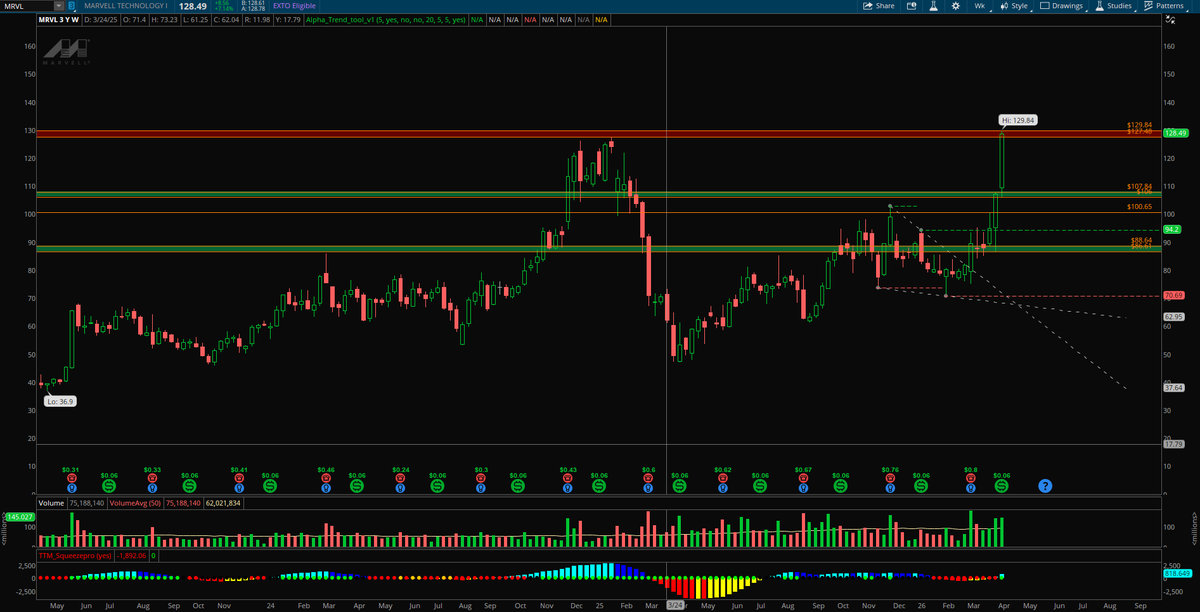Click the 128.49 price axis label
Screen dimensions: 1200x612
coord(1175,132)
